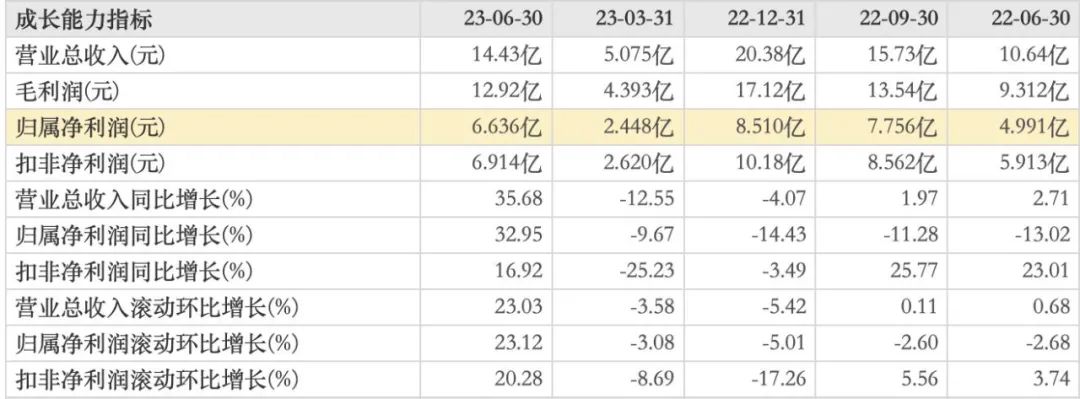
Task: Select the 23-06-30 column header
Action: (502, 19)
